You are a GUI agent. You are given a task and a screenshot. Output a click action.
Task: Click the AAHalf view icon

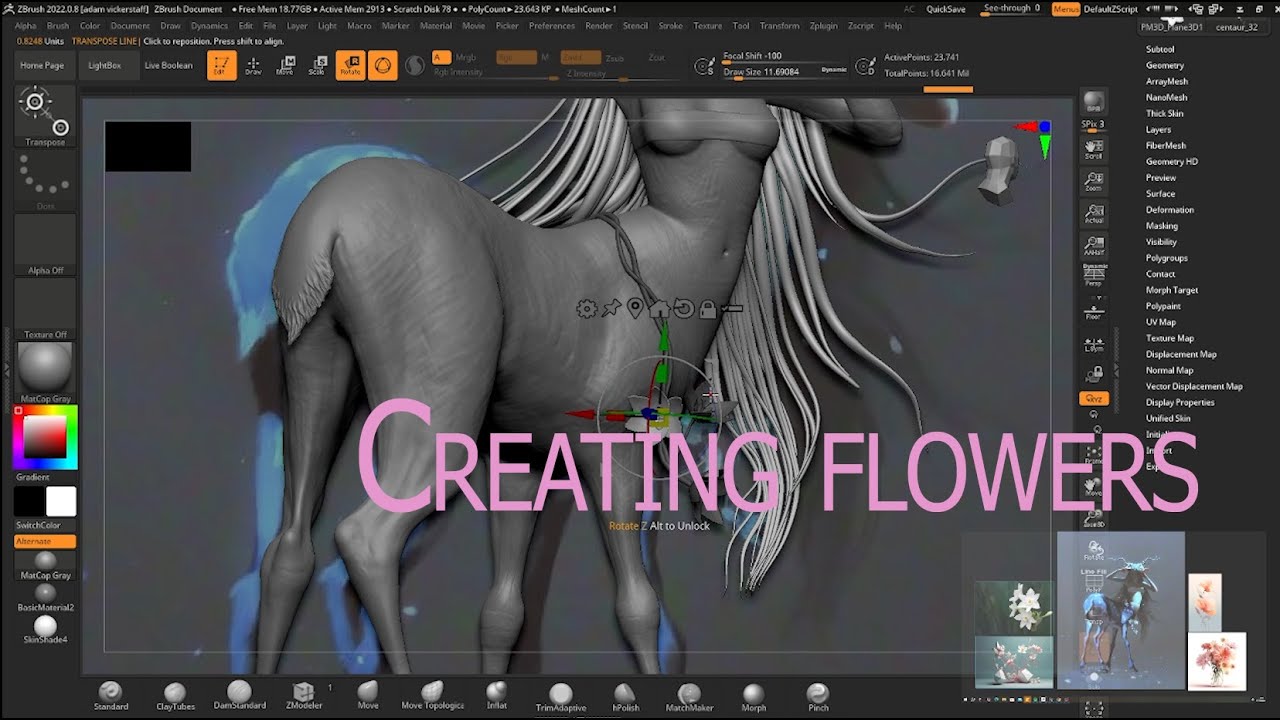point(1094,246)
